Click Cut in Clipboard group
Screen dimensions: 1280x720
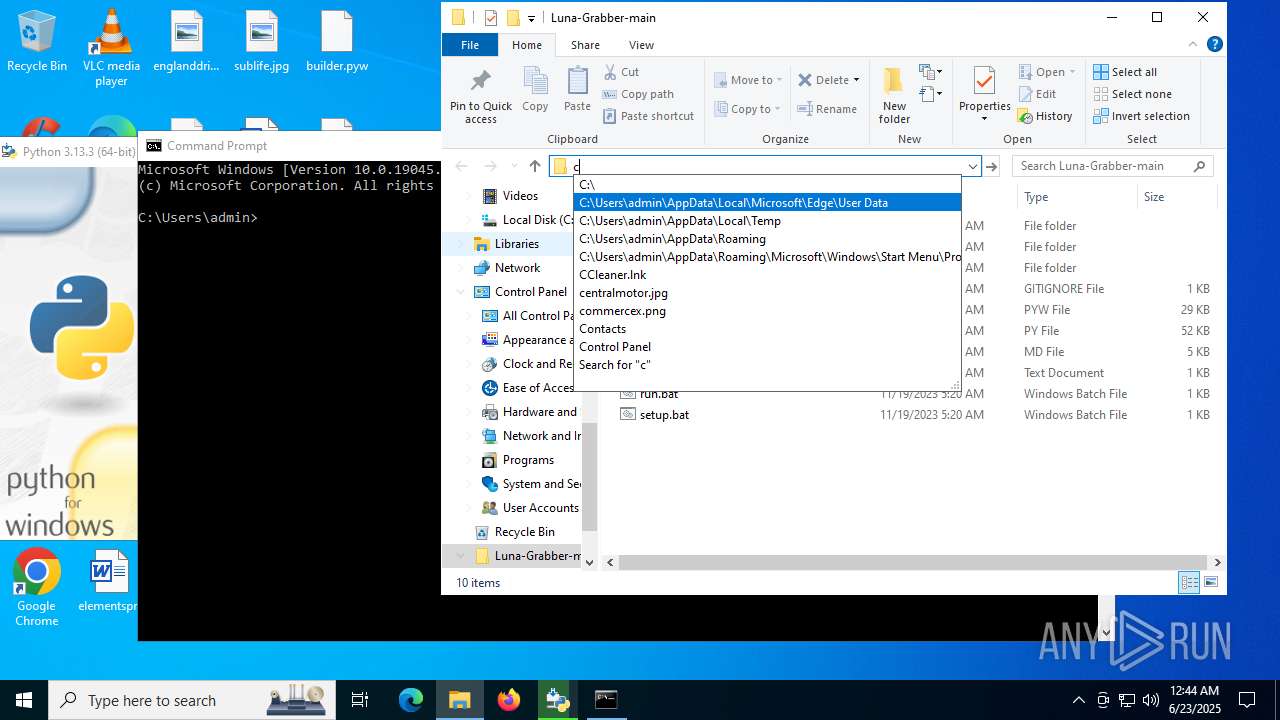point(621,72)
